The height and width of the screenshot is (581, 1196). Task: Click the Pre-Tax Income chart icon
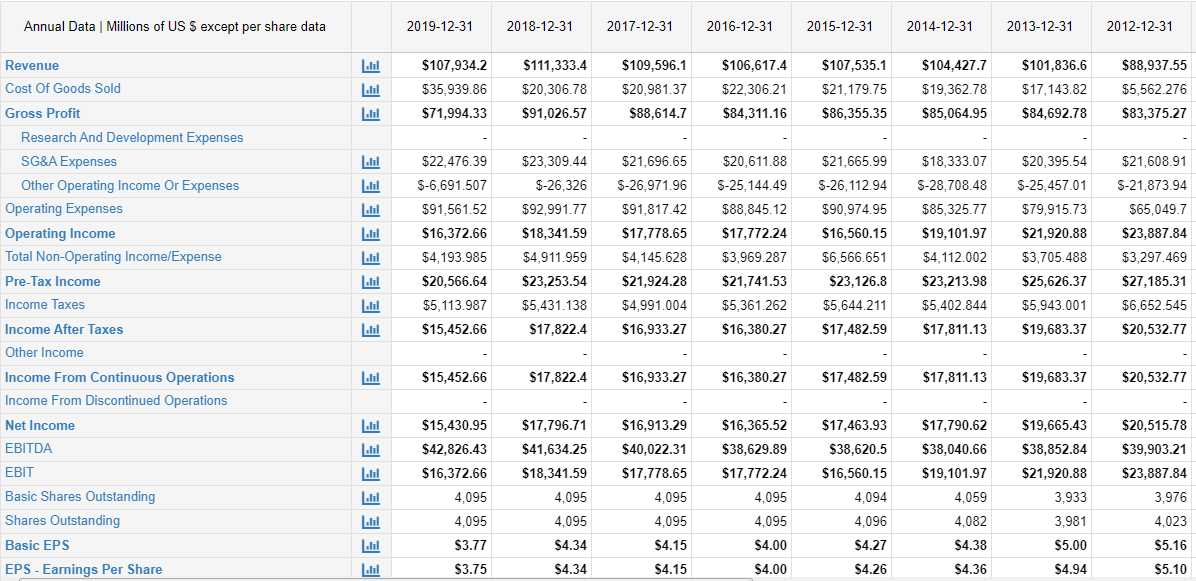coord(370,281)
